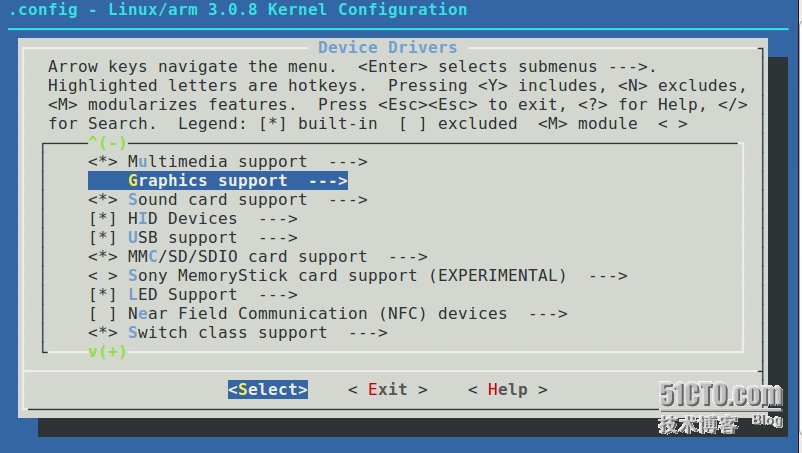
Task: Toggle the Multimedia support <*> tristate
Action: pos(102,162)
